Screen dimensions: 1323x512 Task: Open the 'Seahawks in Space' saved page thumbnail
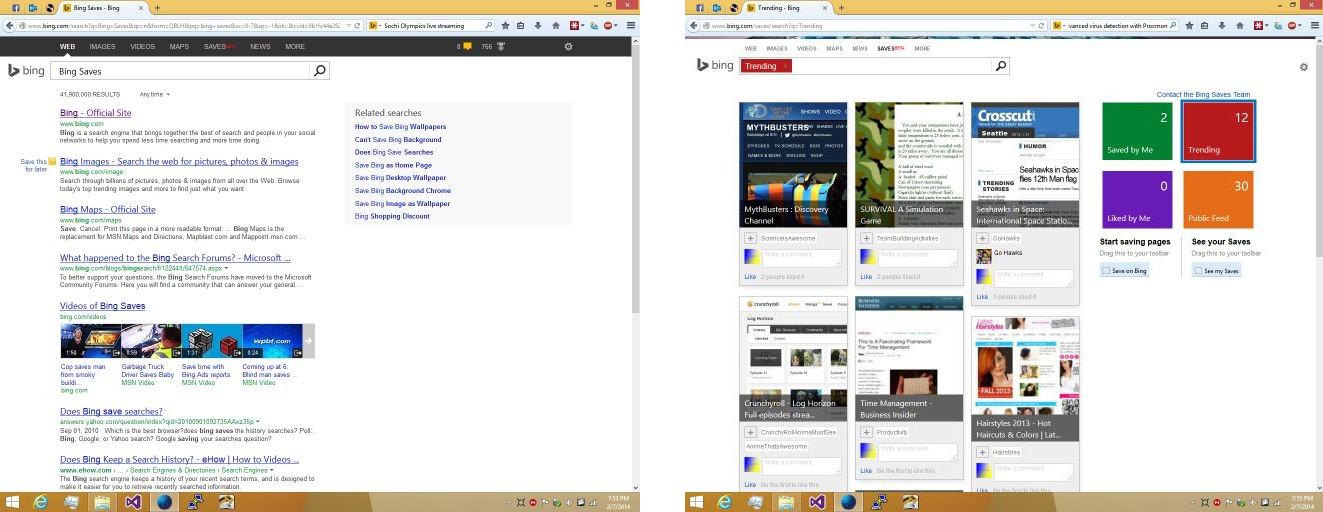pyautogui.click(x=1025, y=165)
